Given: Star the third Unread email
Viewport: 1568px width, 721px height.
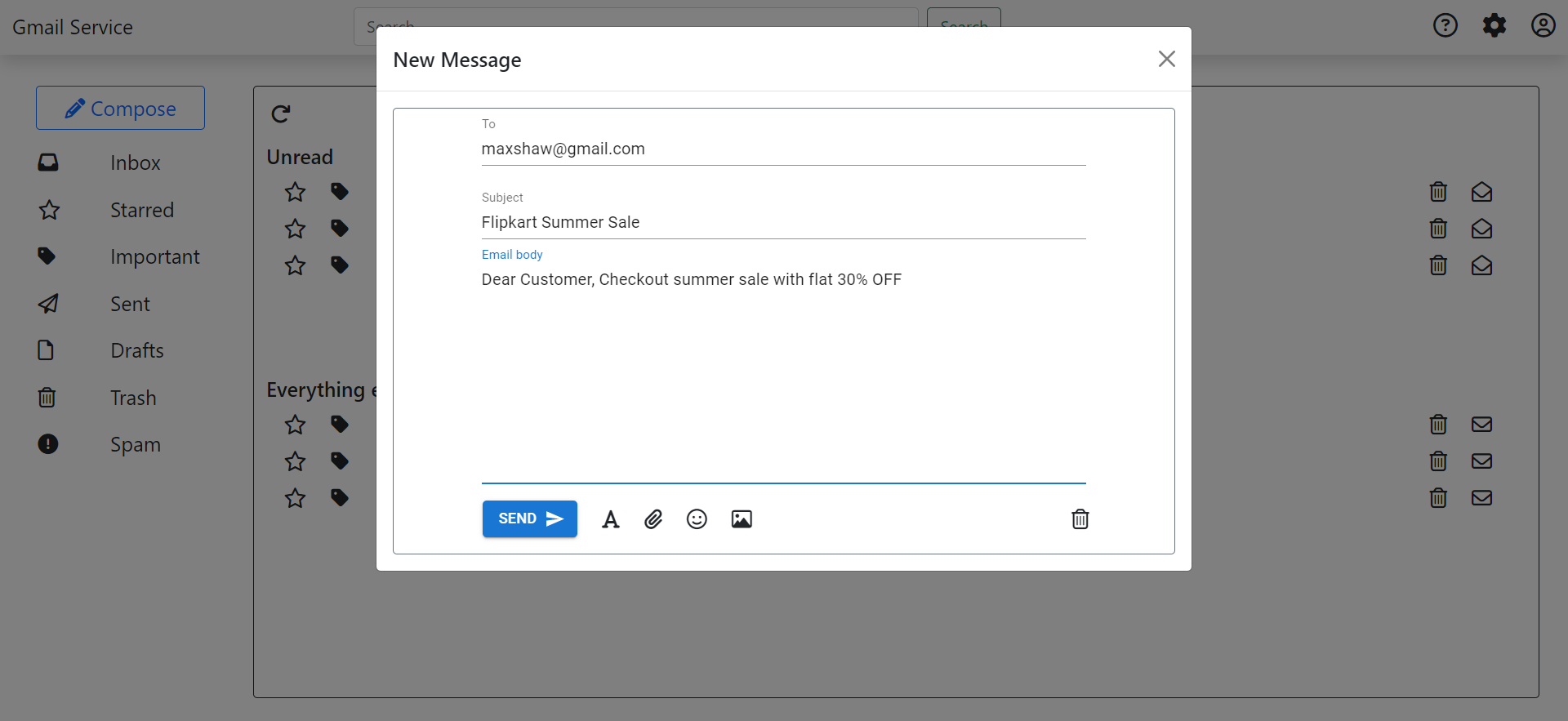Looking at the screenshot, I should 295,265.
